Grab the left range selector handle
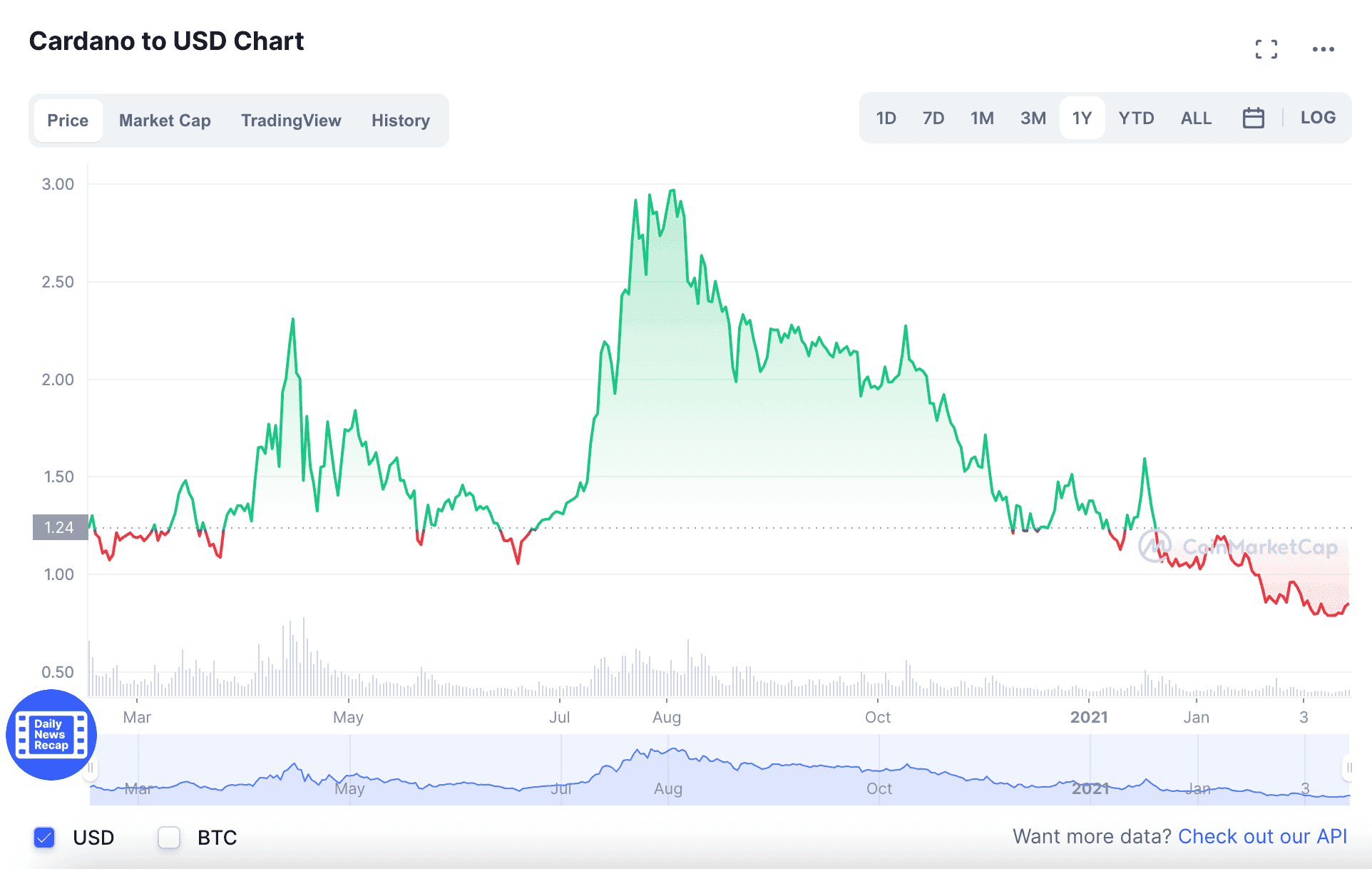The image size is (1372, 869). point(91,768)
